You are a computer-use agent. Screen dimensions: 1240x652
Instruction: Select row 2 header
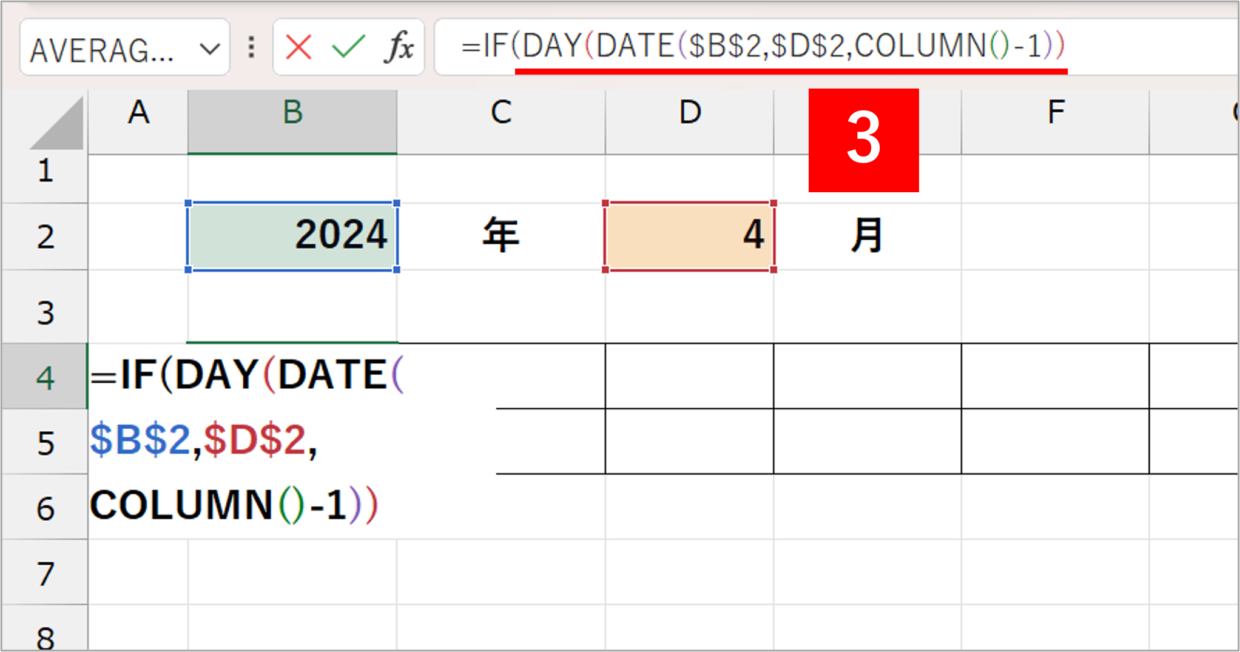44,237
